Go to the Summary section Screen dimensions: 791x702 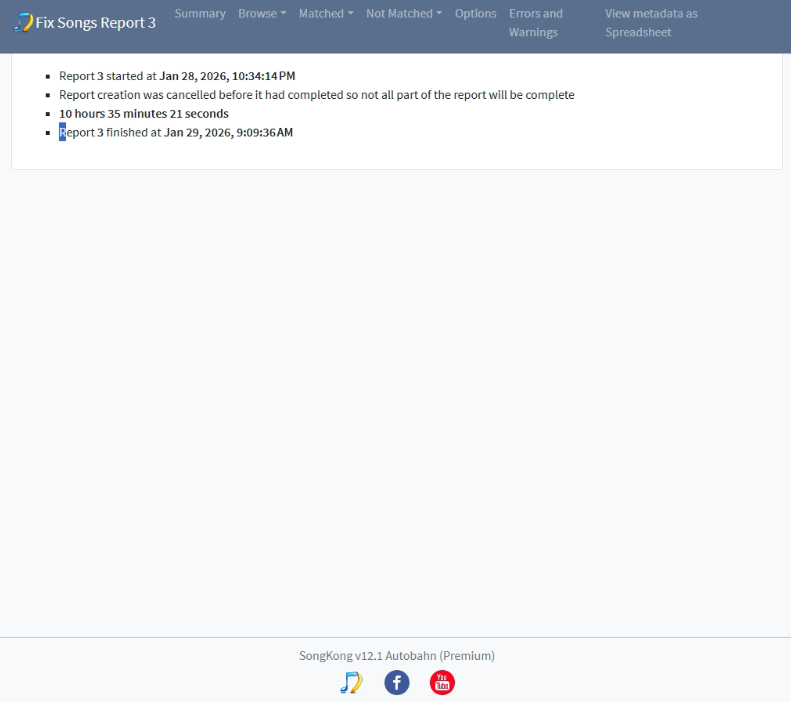point(200,14)
